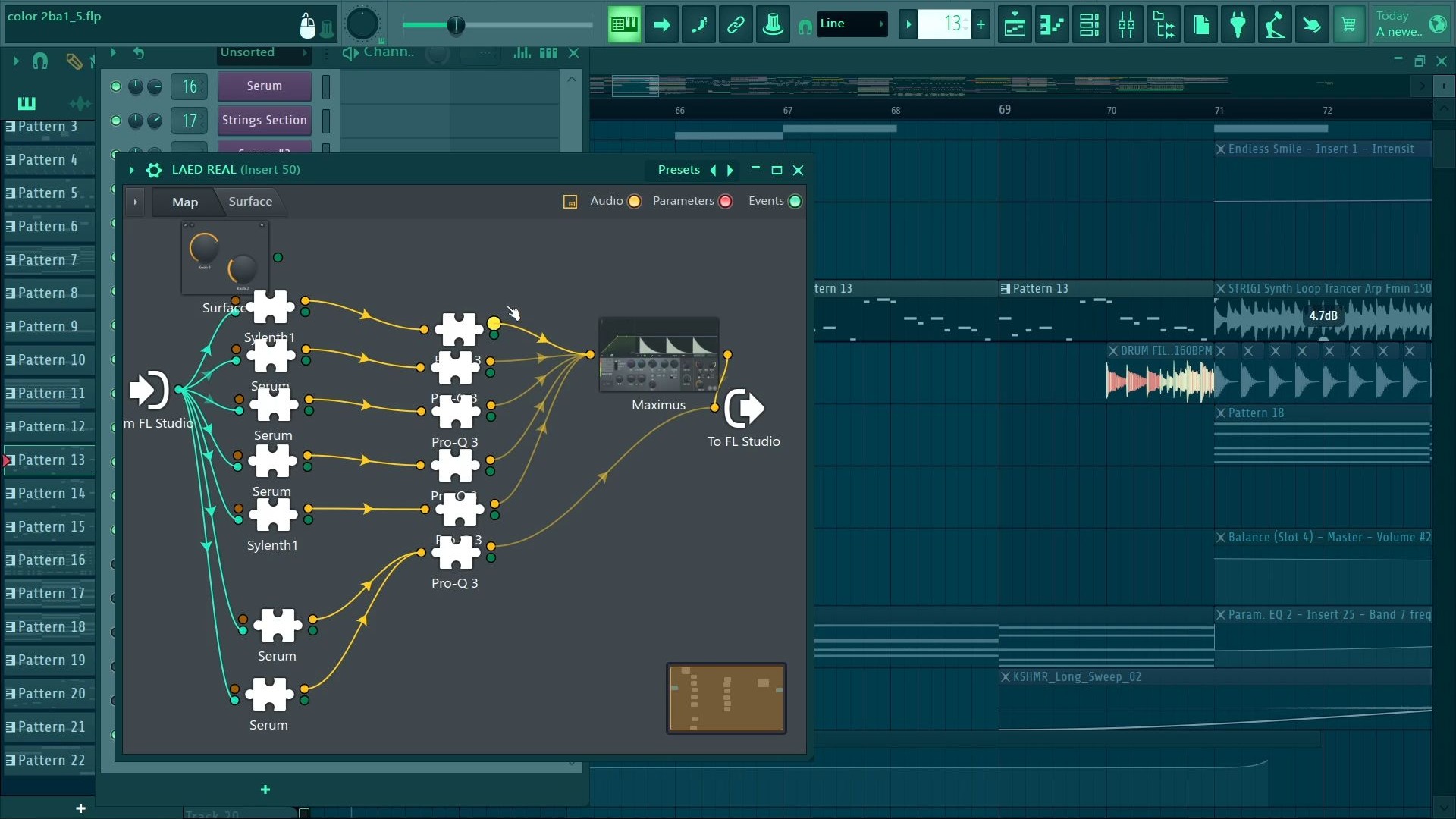This screenshot has width=1456, height=819.
Task: Mute channel 17 Strings Section green LED
Action: pyautogui.click(x=116, y=120)
